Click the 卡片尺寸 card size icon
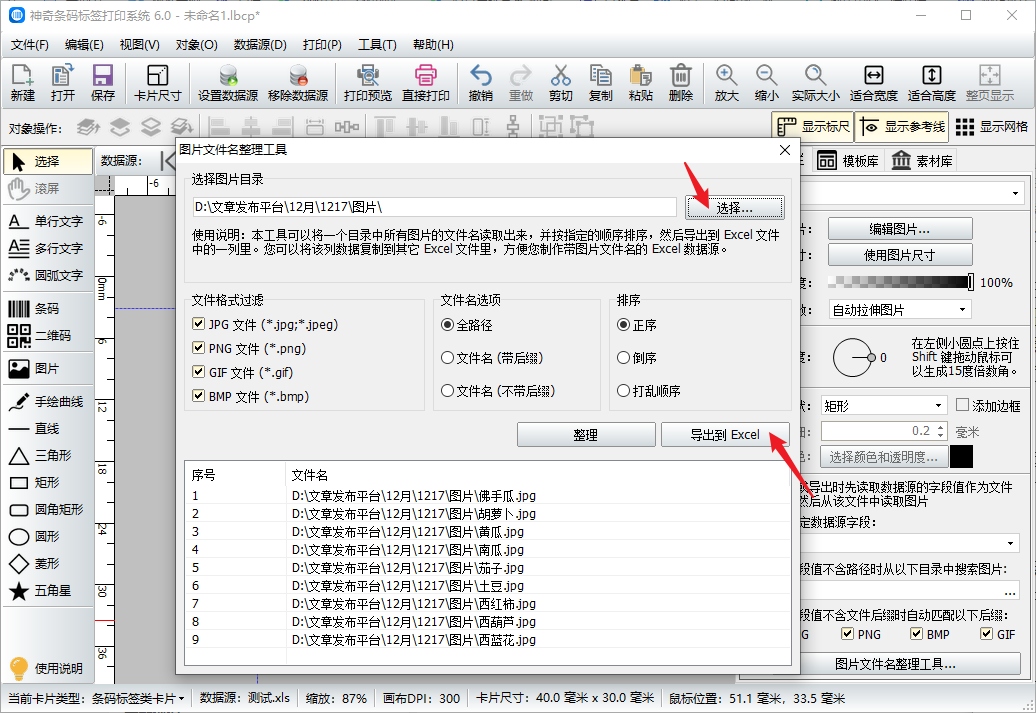The height and width of the screenshot is (713, 1036). click(157, 82)
